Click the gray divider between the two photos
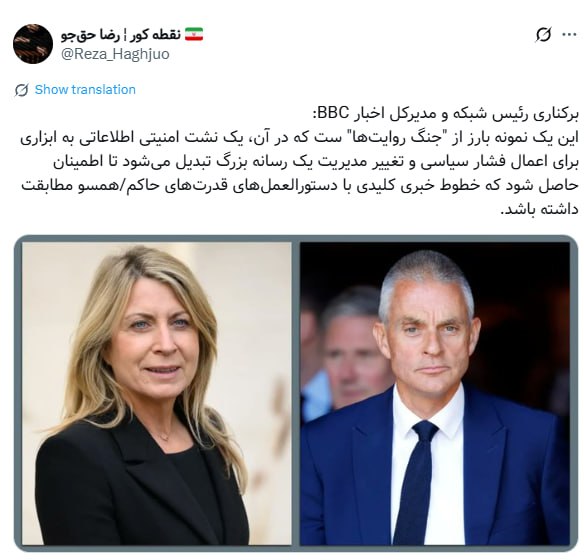The width and height of the screenshot is (584, 560). click(x=296, y=394)
